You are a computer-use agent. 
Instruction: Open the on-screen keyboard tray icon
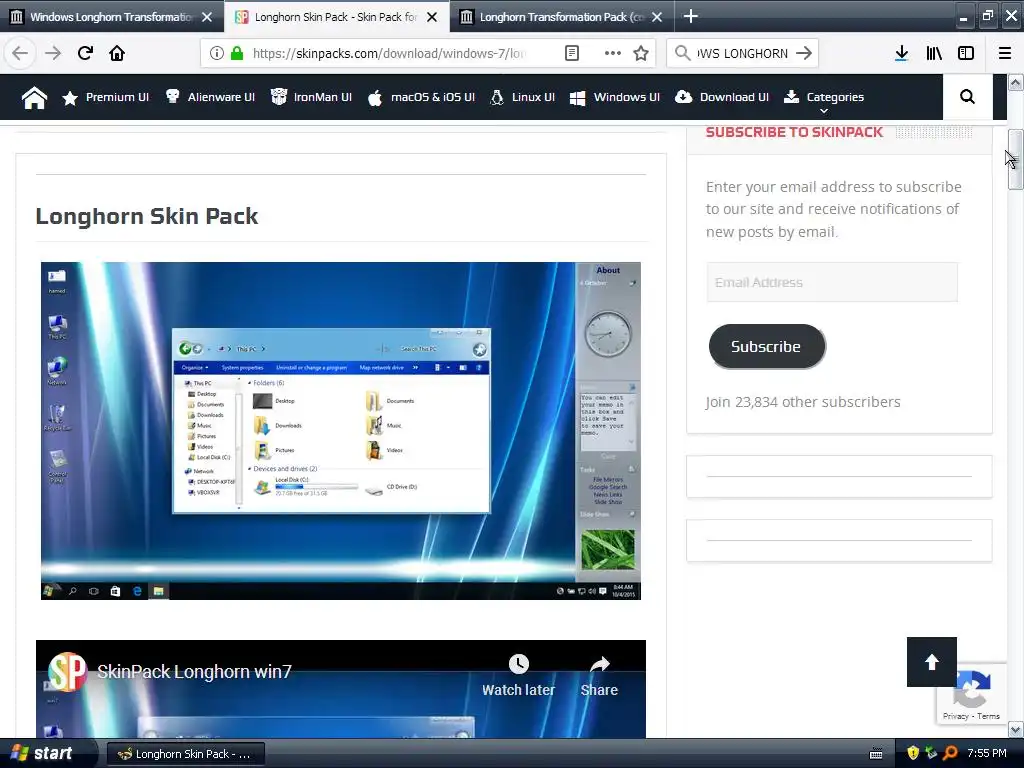tap(876, 754)
